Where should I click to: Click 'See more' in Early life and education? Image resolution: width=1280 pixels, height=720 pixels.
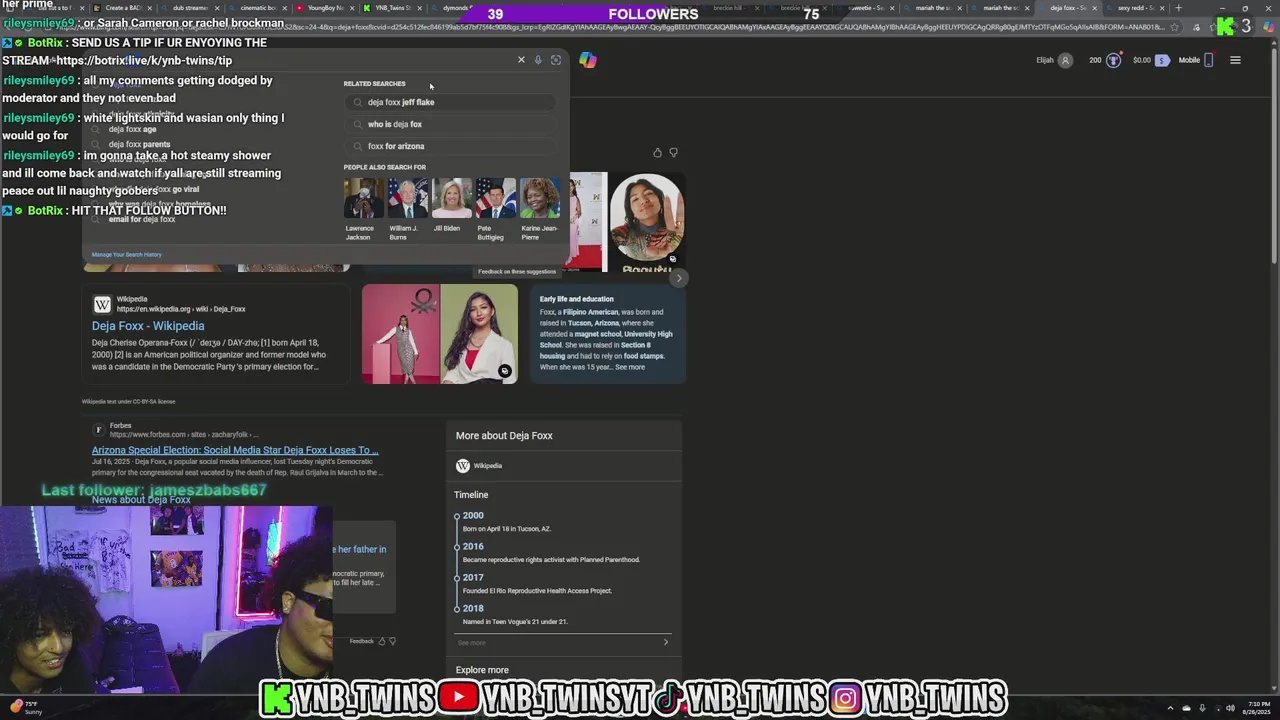point(630,367)
